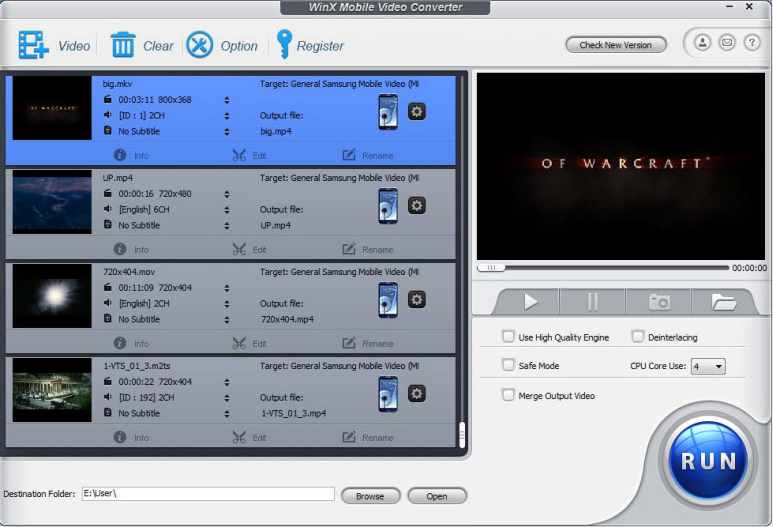Viewport: 773px width, 527px height.
Task: Click the preview seek slider handle
Action: pyautogui.click(x=491, y=268)
